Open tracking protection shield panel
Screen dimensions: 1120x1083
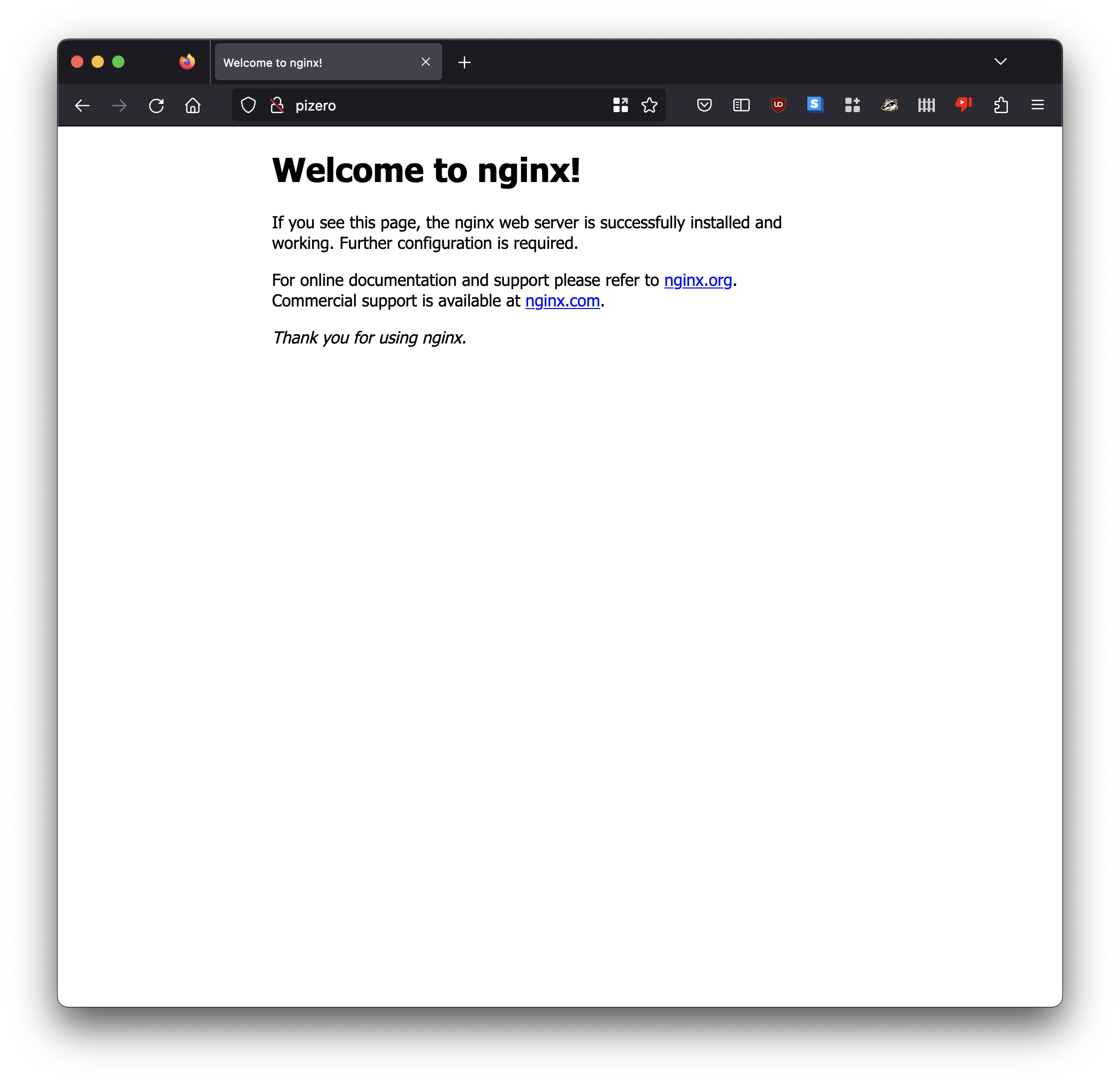[248, 105]
